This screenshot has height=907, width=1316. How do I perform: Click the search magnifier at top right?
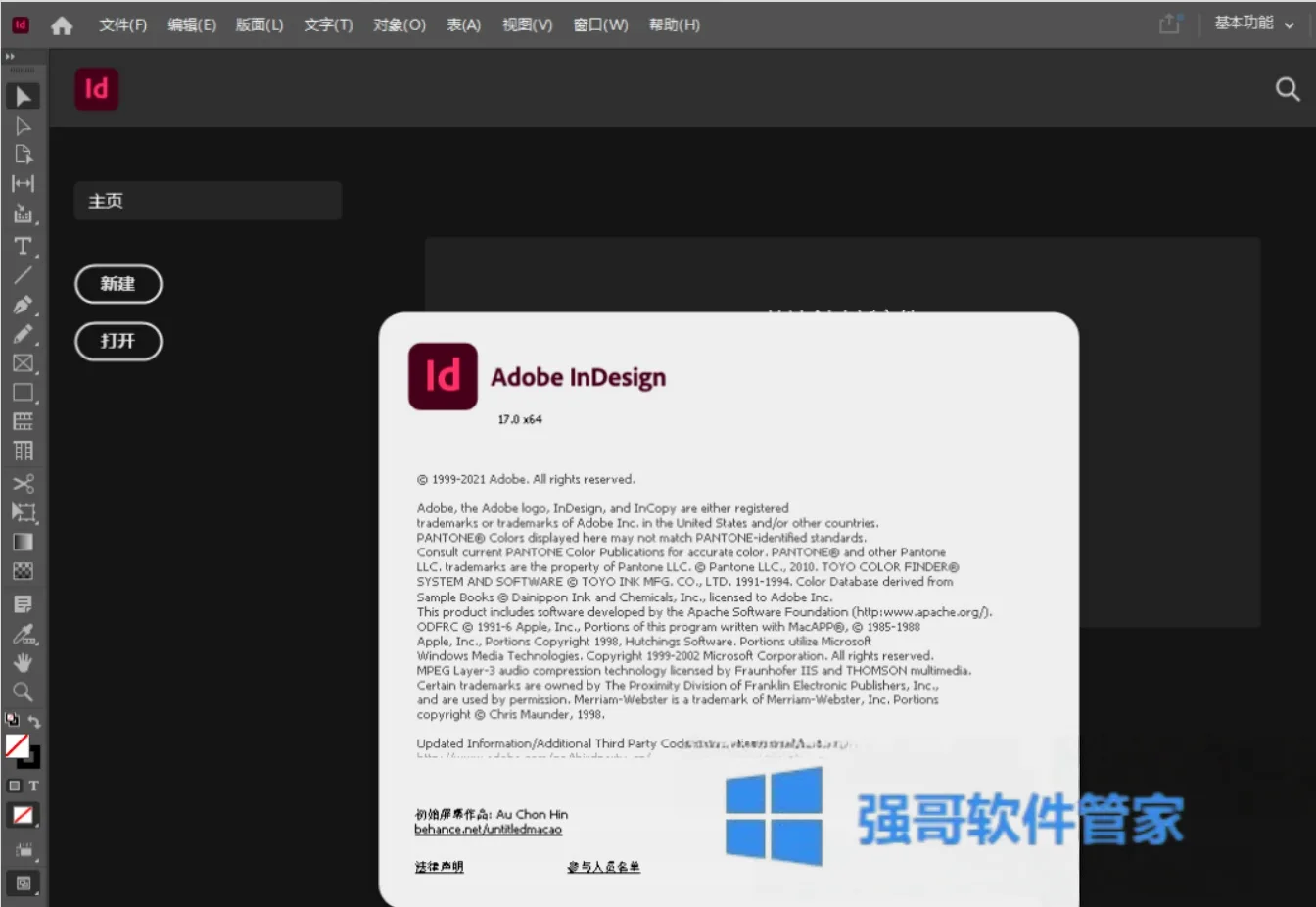(1288, 89)
